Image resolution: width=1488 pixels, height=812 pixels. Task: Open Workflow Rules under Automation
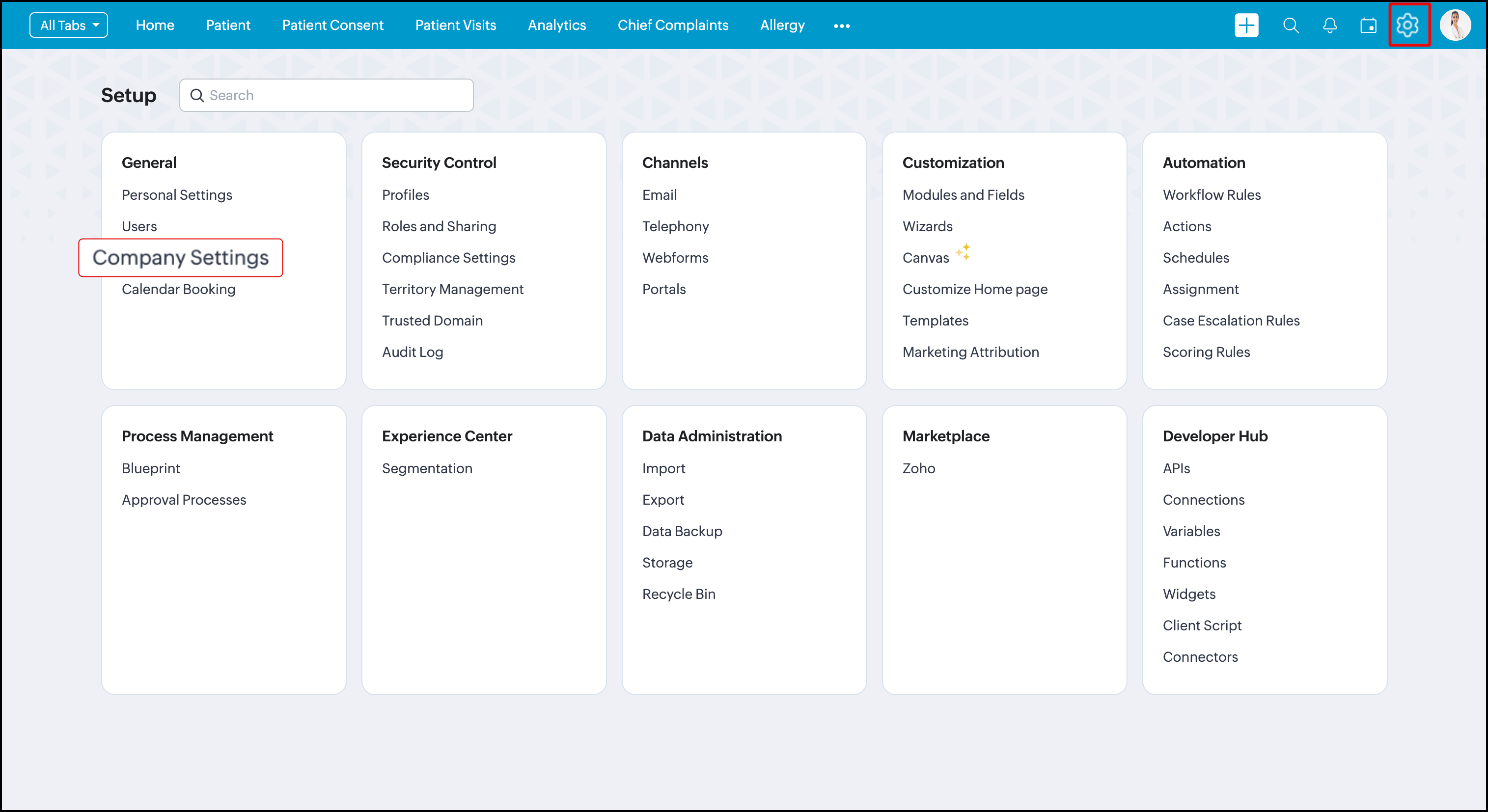click(1212, 195)
